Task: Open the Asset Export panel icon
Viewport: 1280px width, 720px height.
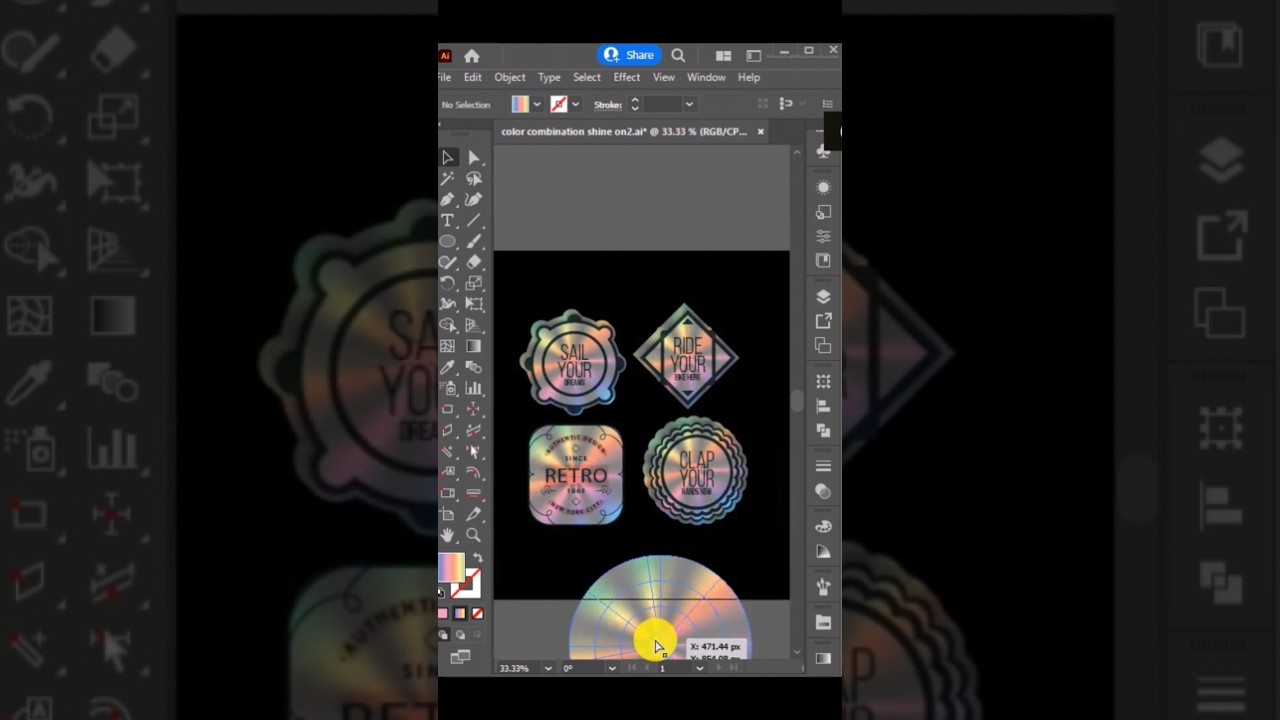Action: pos(823,321)
